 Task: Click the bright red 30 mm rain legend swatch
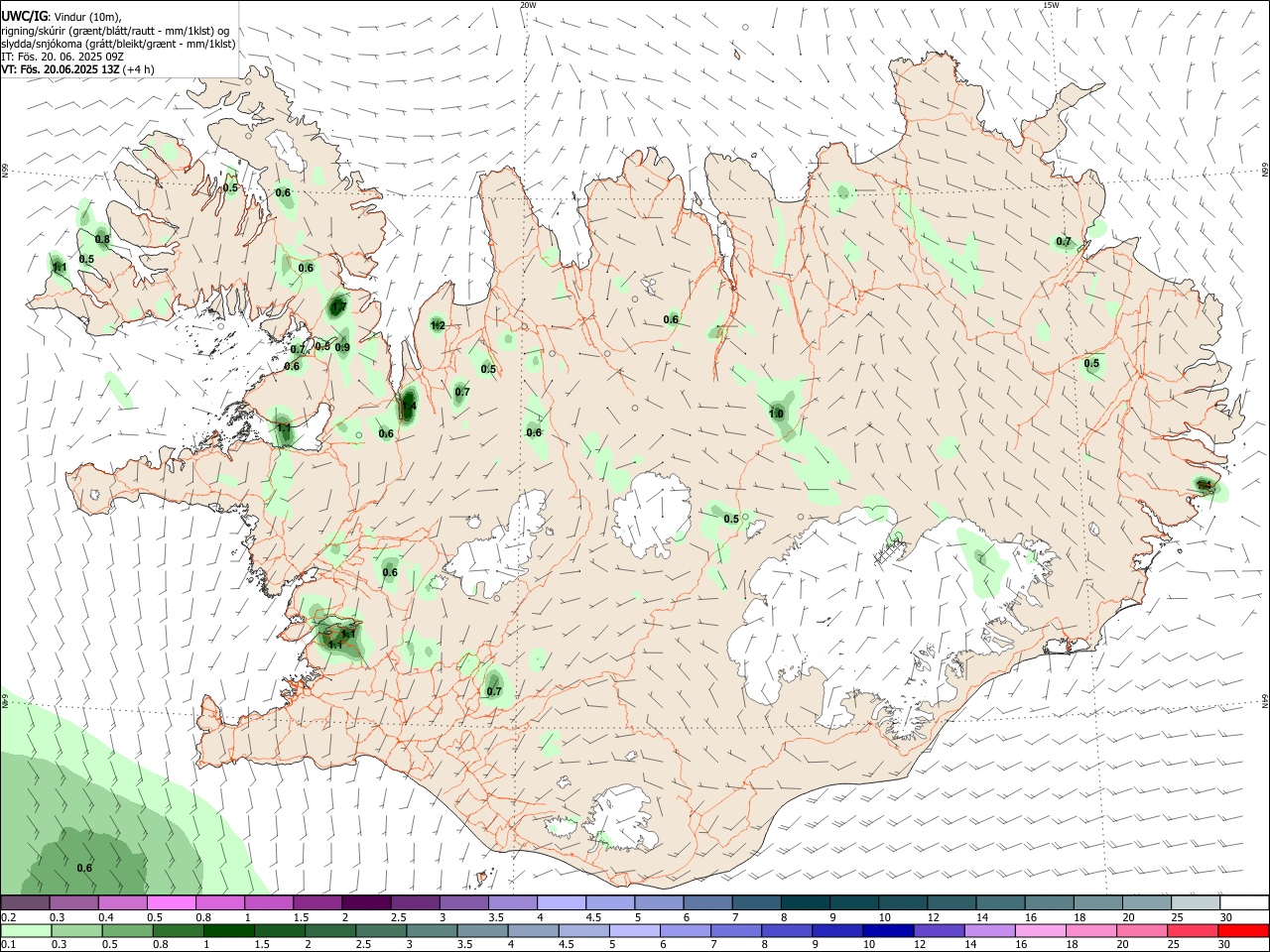pos(1243,930)
